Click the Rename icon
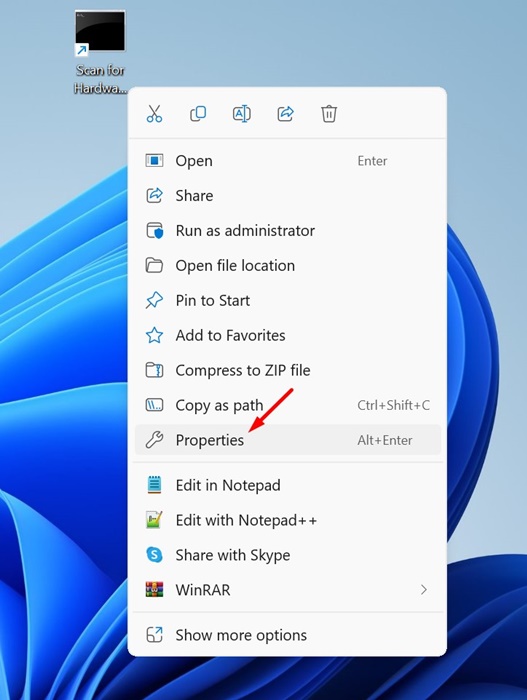 [242, 114]
